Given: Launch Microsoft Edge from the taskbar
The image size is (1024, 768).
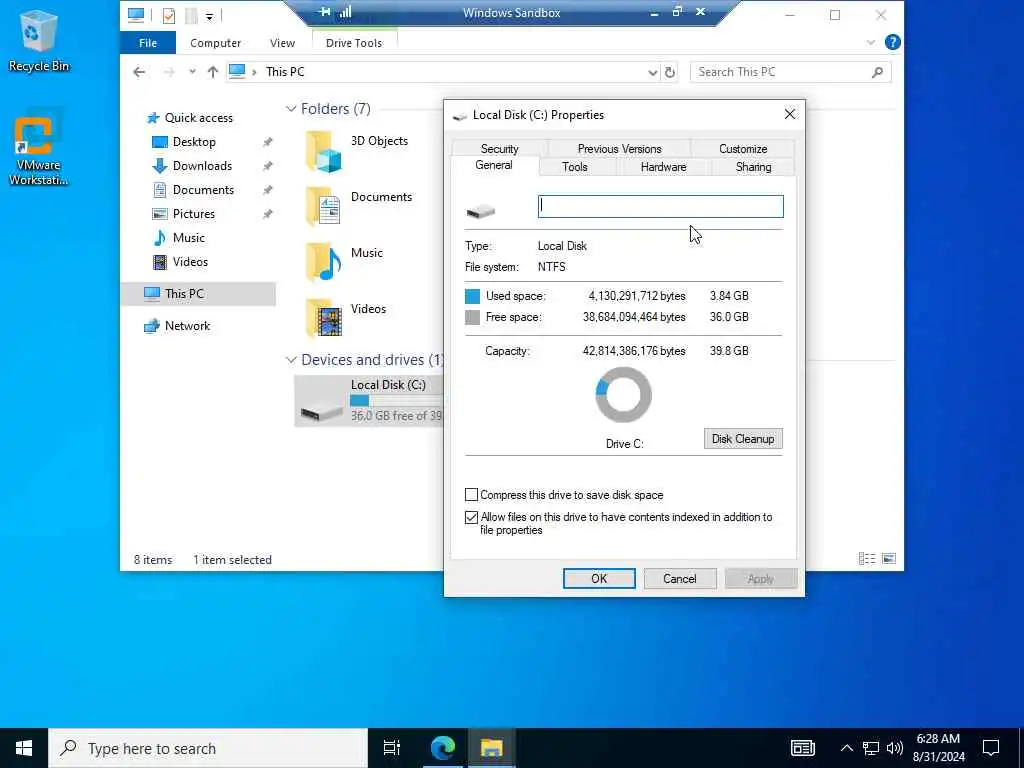Looking at the screenshot, I should pos(442,748).
